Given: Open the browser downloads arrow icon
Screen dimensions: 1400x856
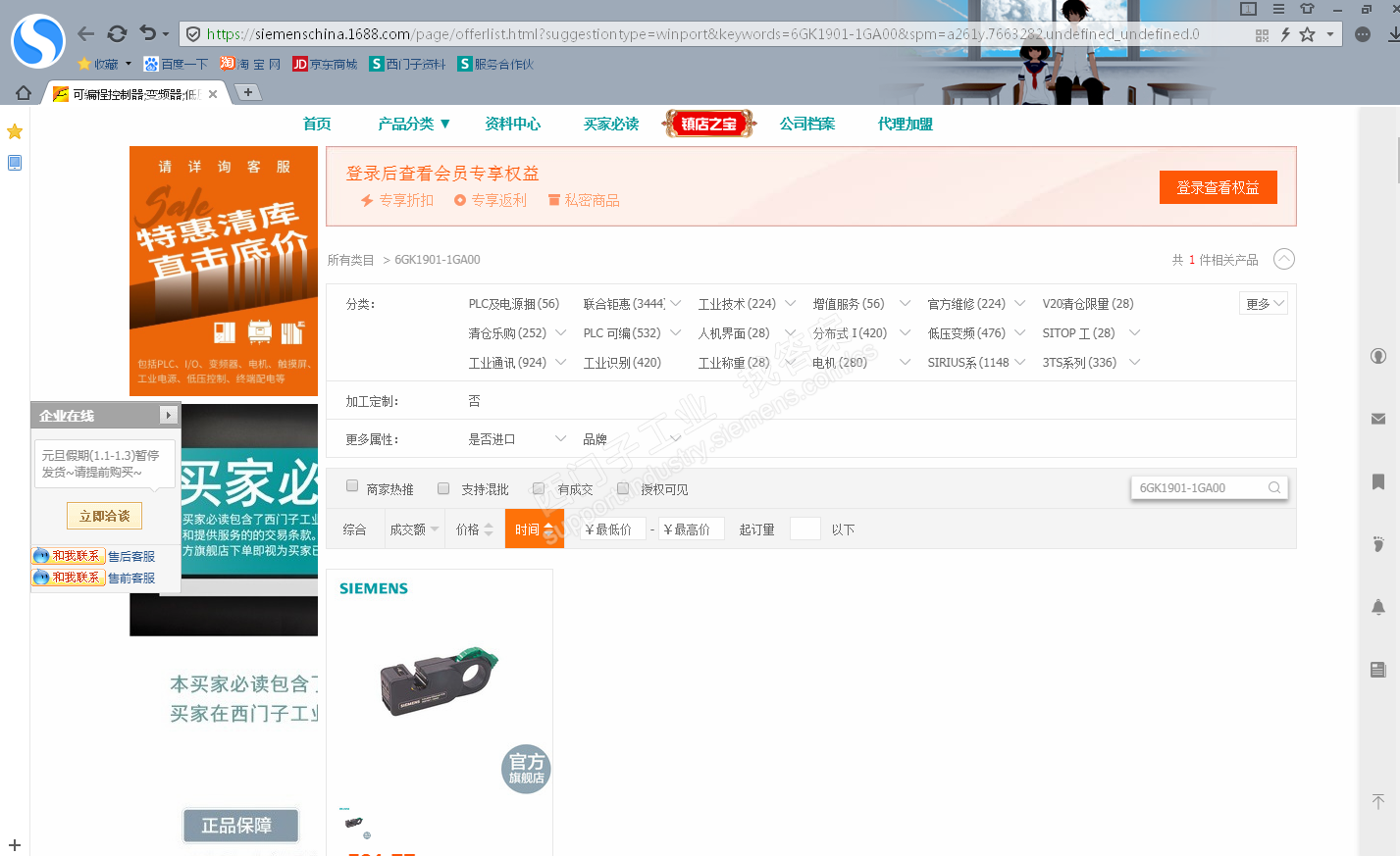Looking at the screenshot, I should [1394, 34].
